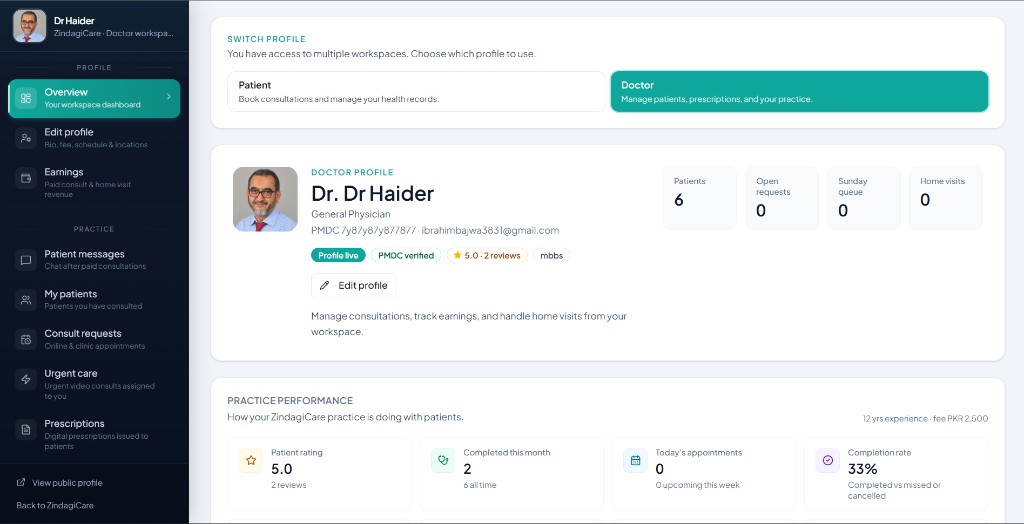Click the Consult requests calendar icon
Viewport: 1024px width, 524px height.
pos(26,339)
